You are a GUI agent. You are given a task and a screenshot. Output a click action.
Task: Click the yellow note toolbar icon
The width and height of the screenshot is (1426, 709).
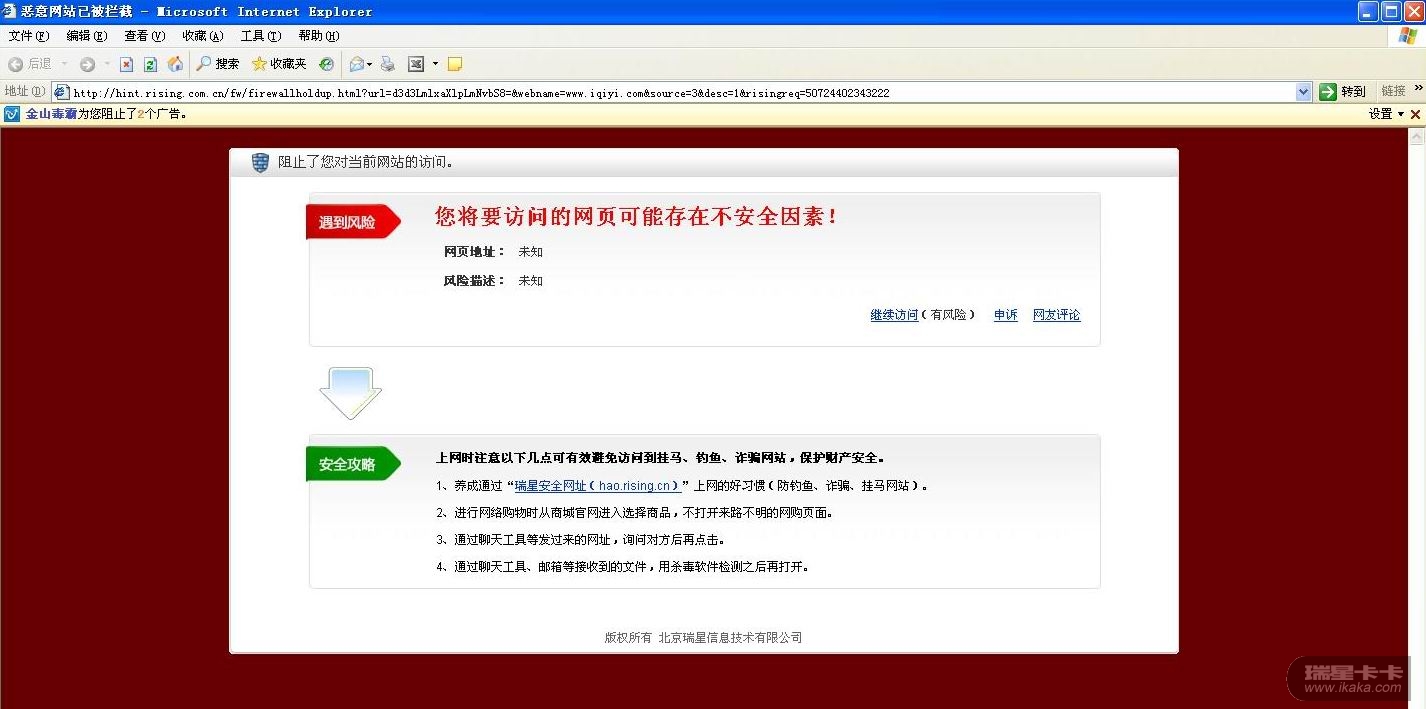point(455,64)
